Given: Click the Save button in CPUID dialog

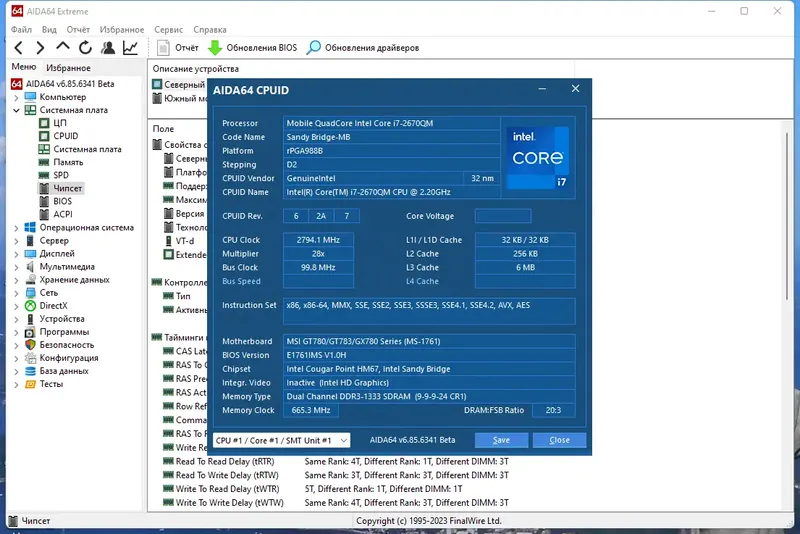Looking at the screenshot, I should pyautogui.click(x=501, y=440).
